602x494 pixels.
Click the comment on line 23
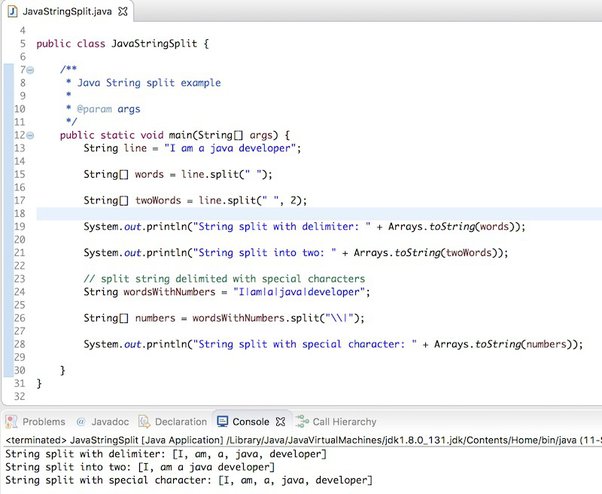pyautogui.click(x=224, y=279)
